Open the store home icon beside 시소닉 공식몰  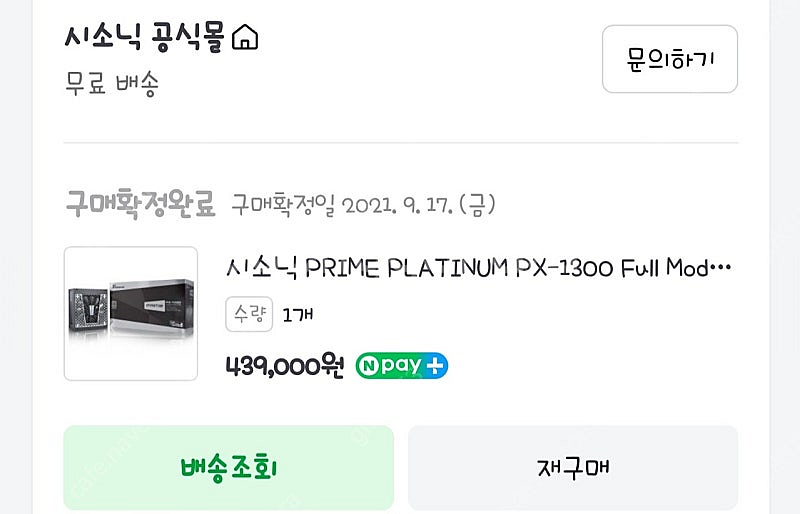click(x=245, y=37)
